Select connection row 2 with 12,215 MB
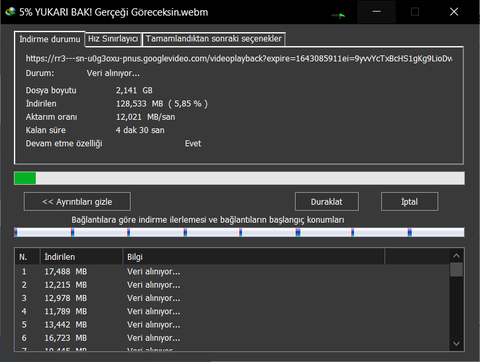480x362 pixels. tap(232, 285)
